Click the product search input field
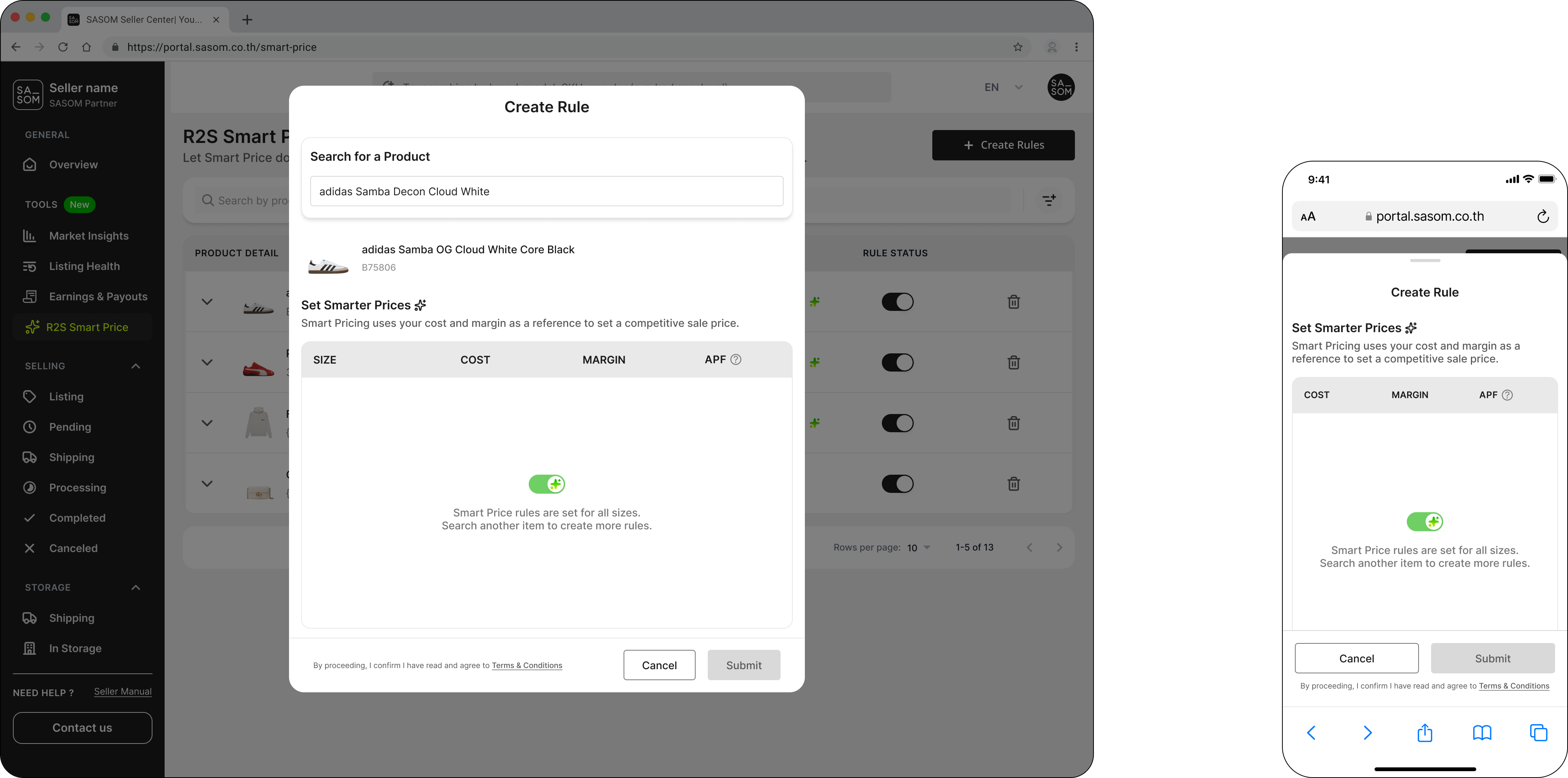1568x778 pixels. pyautogui.click(x=546, y=191)
